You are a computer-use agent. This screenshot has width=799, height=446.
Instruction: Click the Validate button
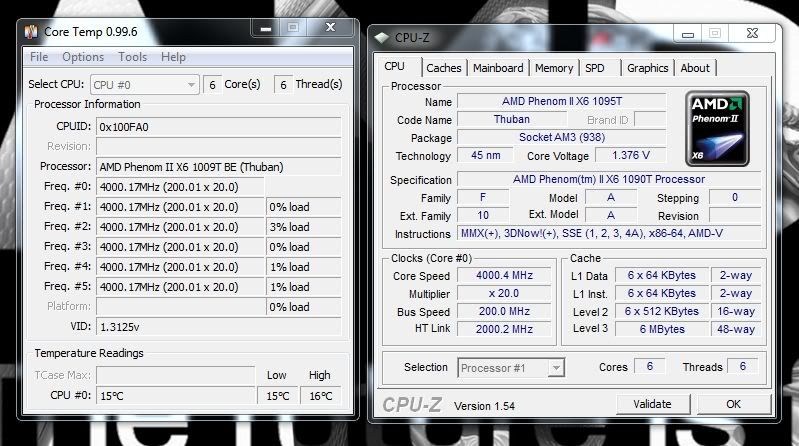click(x=652, y=404)
